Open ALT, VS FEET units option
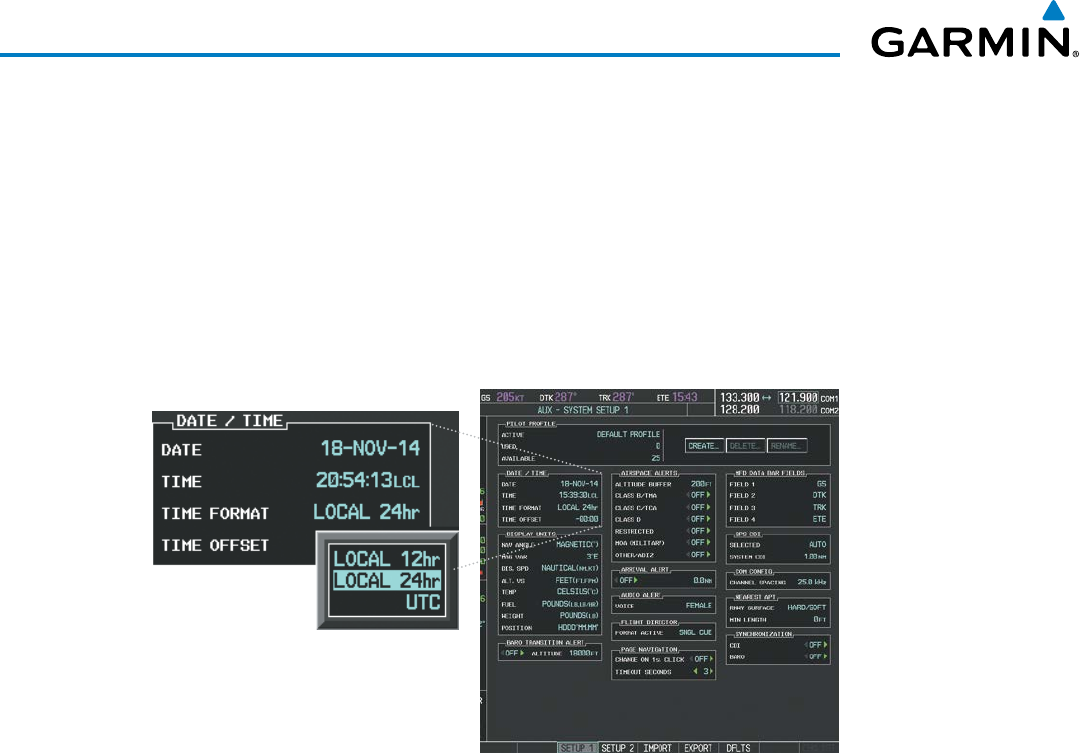The image size is (1080, 753). pyautogui.click(x=577, y=580)
